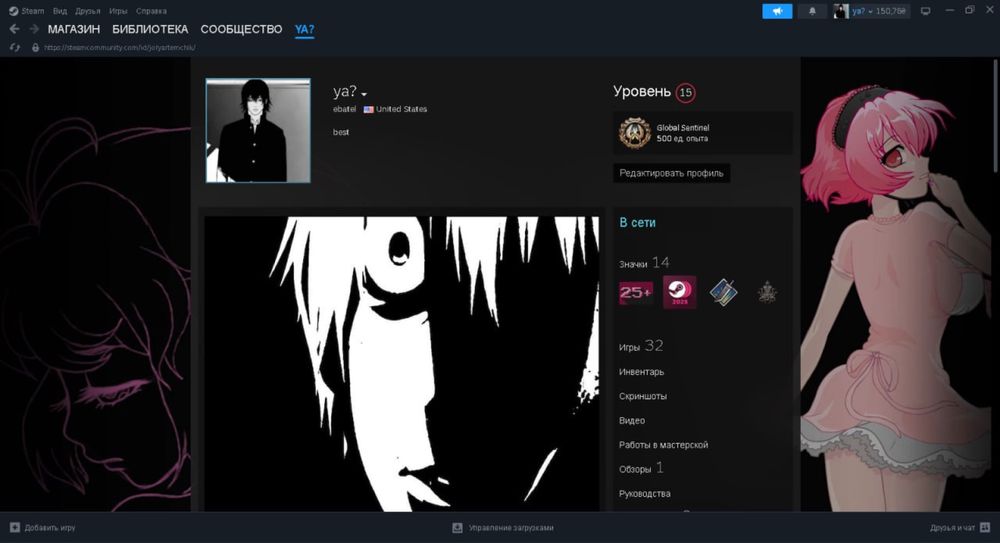Go forward with the right arrow

34,29
